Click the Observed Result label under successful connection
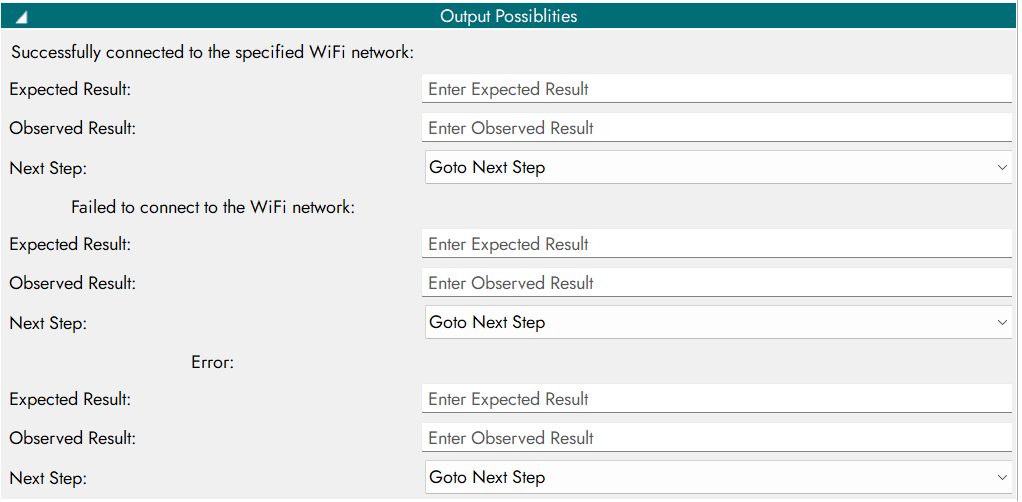Screen dimensions: 1022x502 [x=72, y=128]
